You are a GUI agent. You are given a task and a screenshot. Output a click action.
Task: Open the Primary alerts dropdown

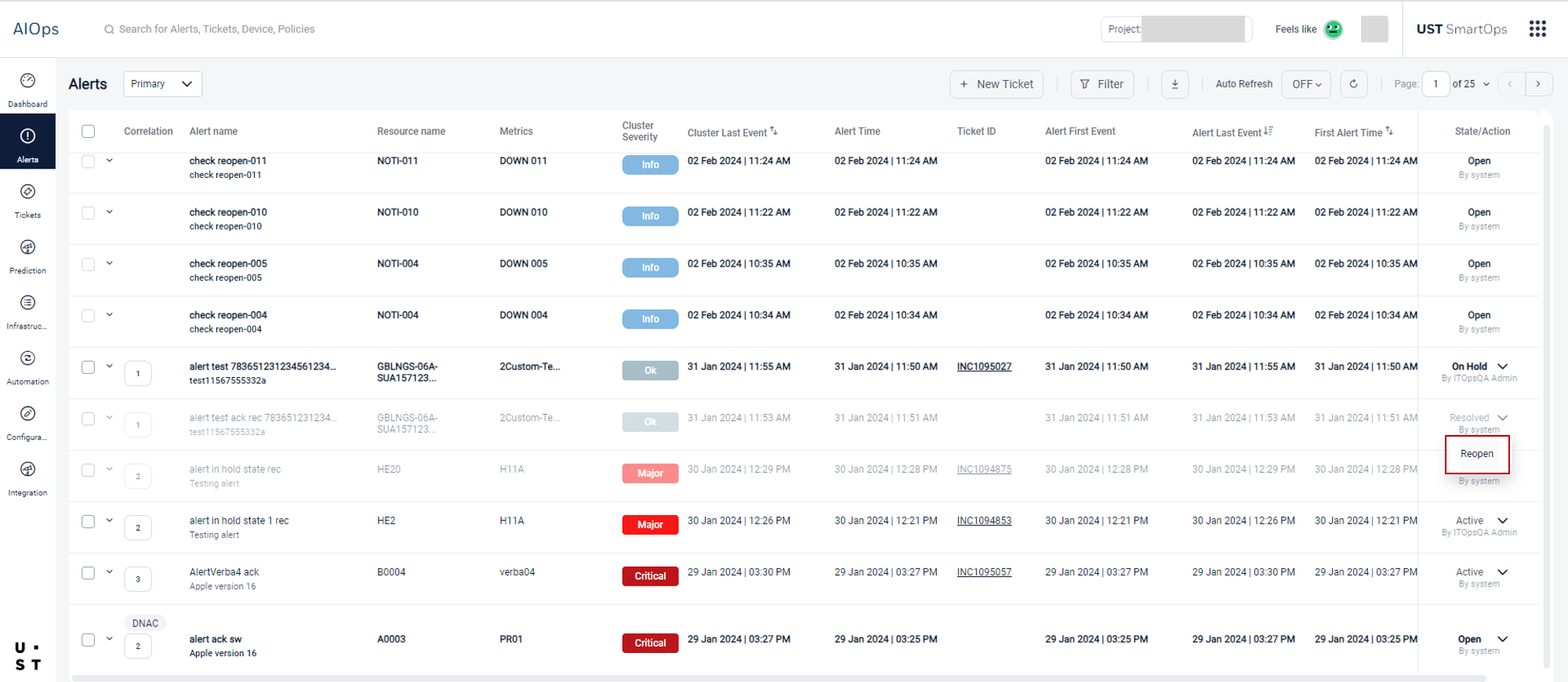[162, 84]
